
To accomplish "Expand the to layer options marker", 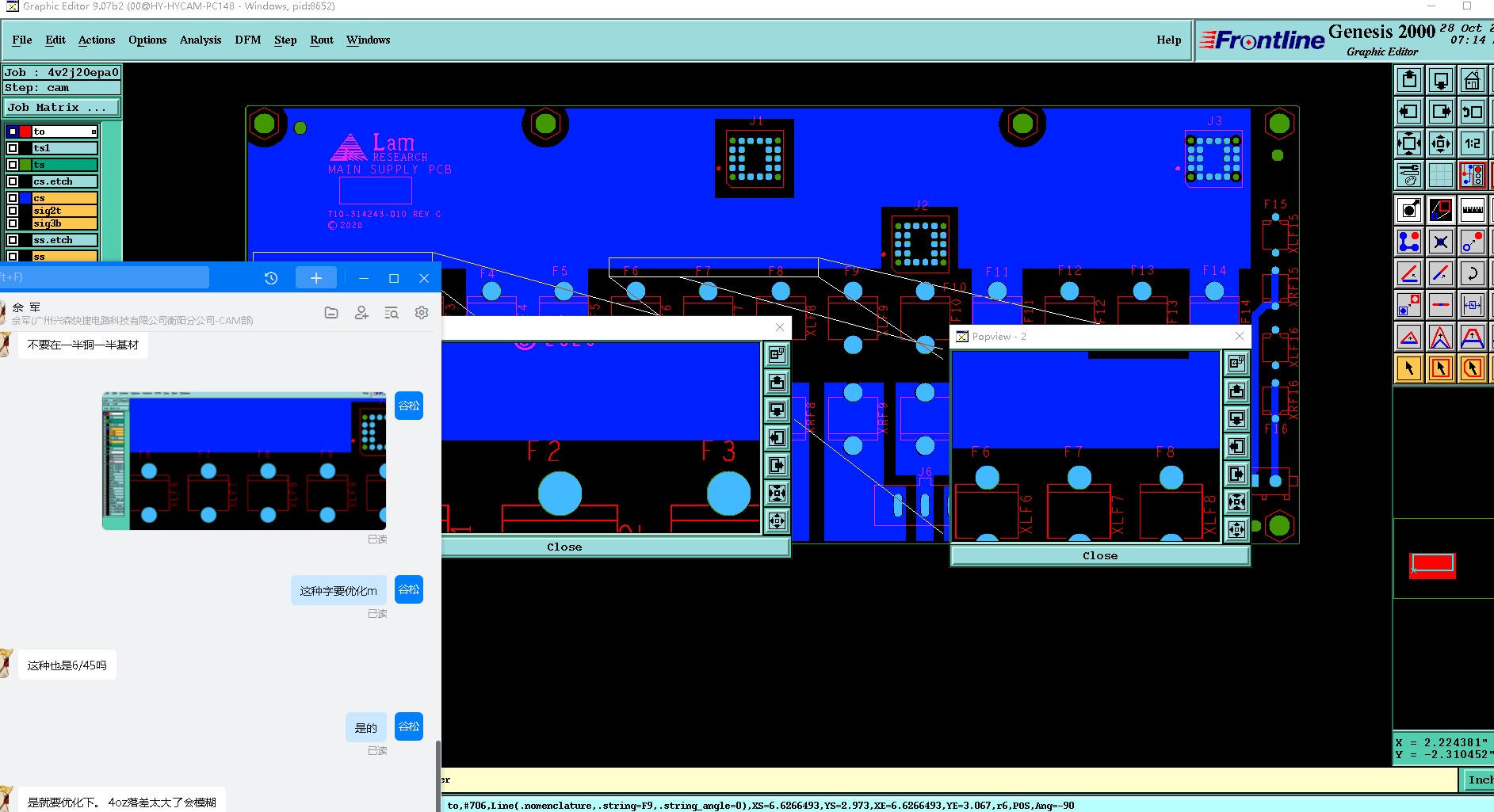I will [x=94, y=132].
